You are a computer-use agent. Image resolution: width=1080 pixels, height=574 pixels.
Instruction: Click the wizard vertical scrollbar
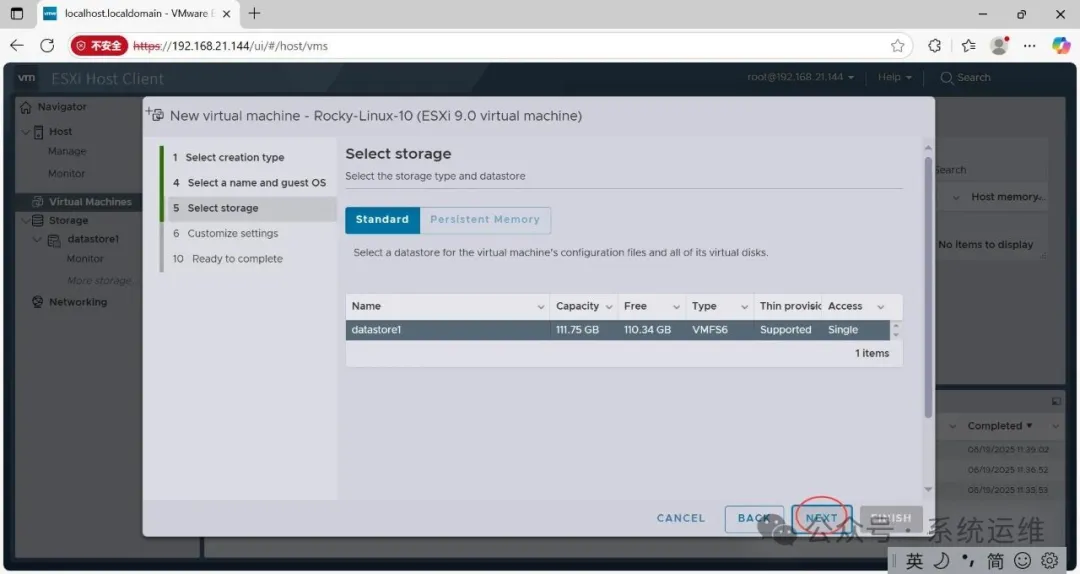(928, 289)
